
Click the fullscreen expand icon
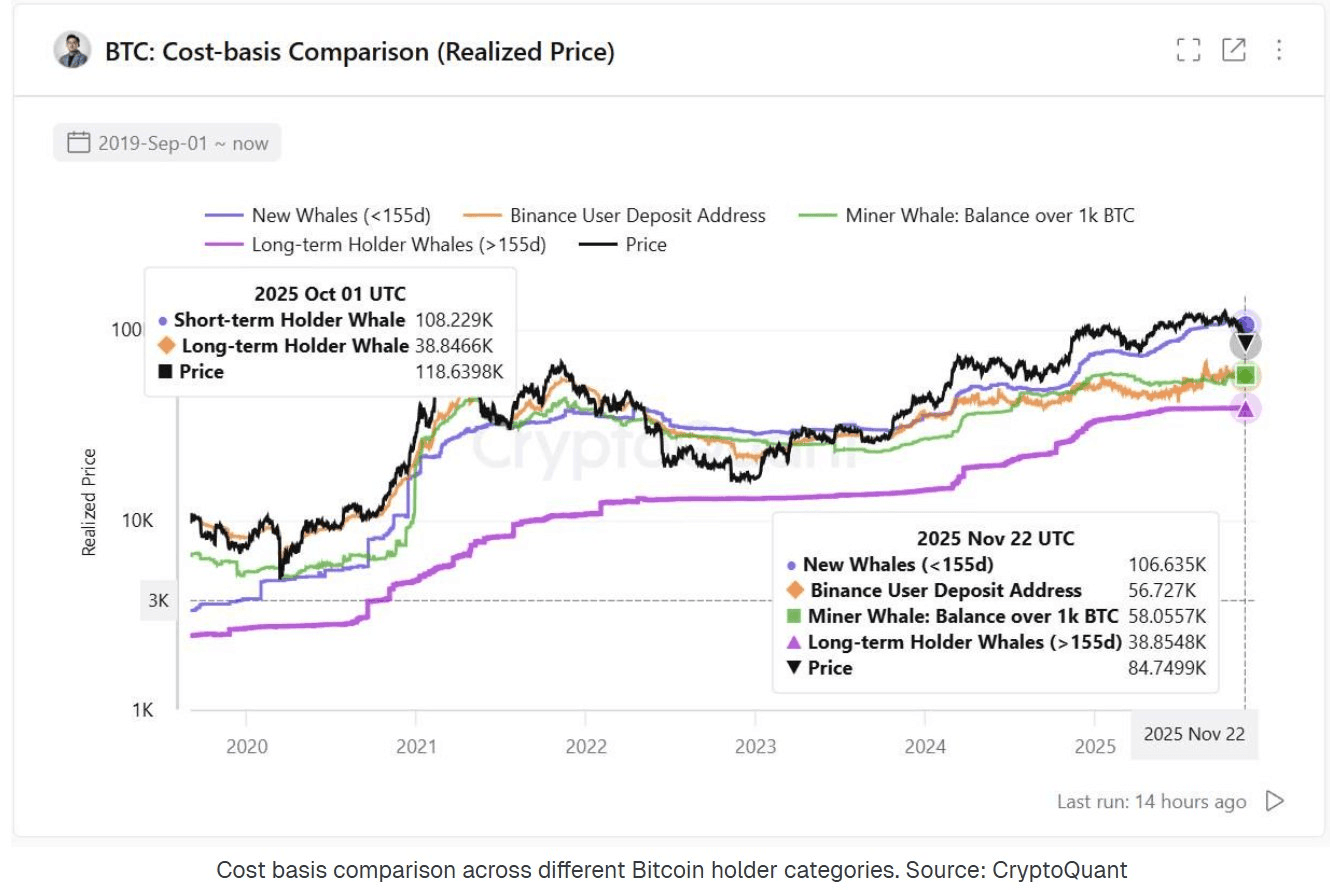tap(1188, 50)
